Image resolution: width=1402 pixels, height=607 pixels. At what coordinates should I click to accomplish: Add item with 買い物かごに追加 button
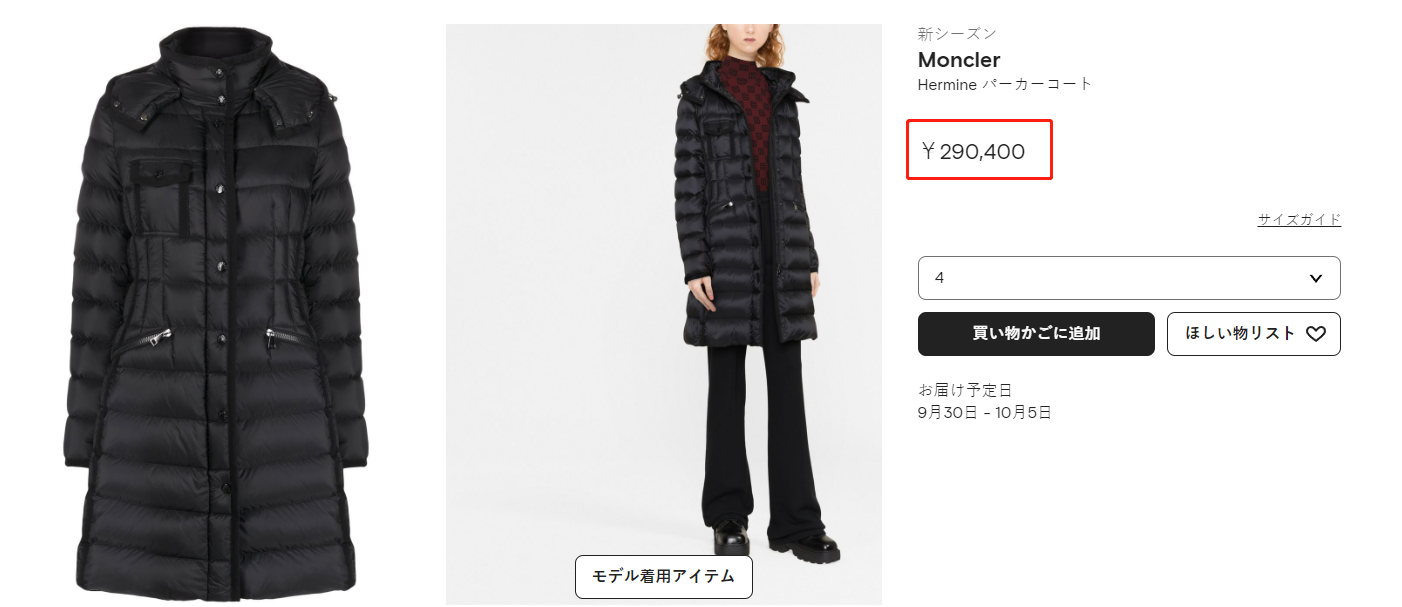point(1036,334)
